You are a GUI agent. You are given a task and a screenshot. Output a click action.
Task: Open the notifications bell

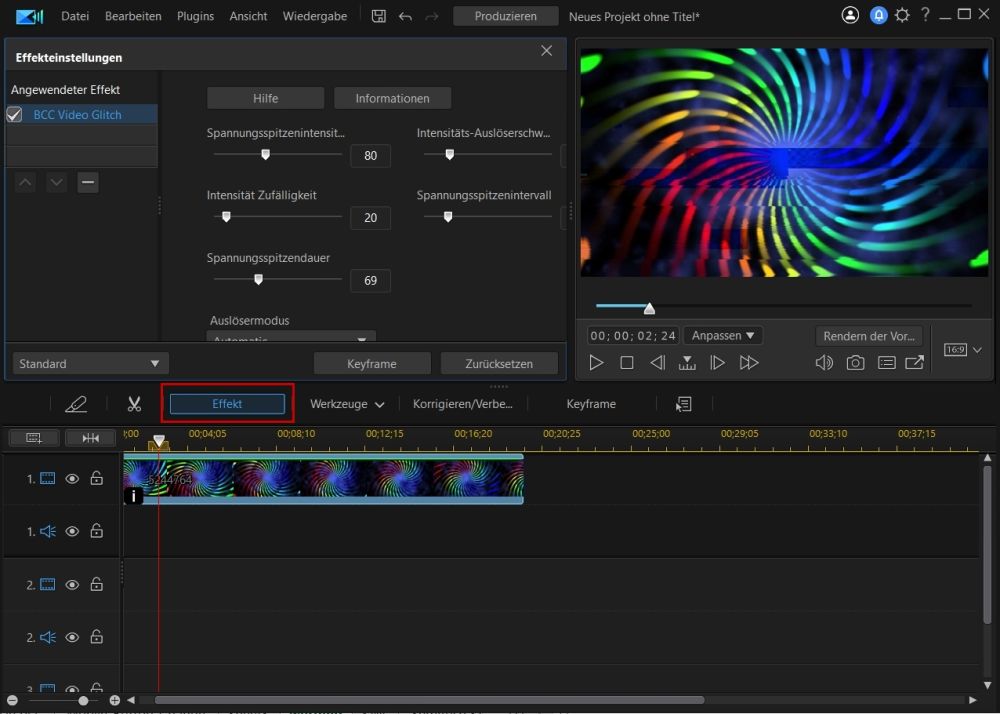pyautogui.click(x=878, y=15)
